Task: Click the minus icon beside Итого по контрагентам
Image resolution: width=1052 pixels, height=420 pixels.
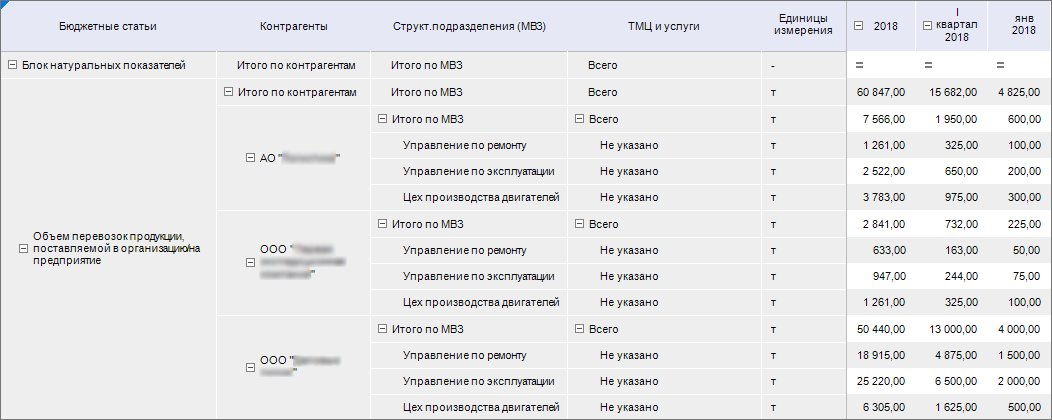Action: pos(228,92)
